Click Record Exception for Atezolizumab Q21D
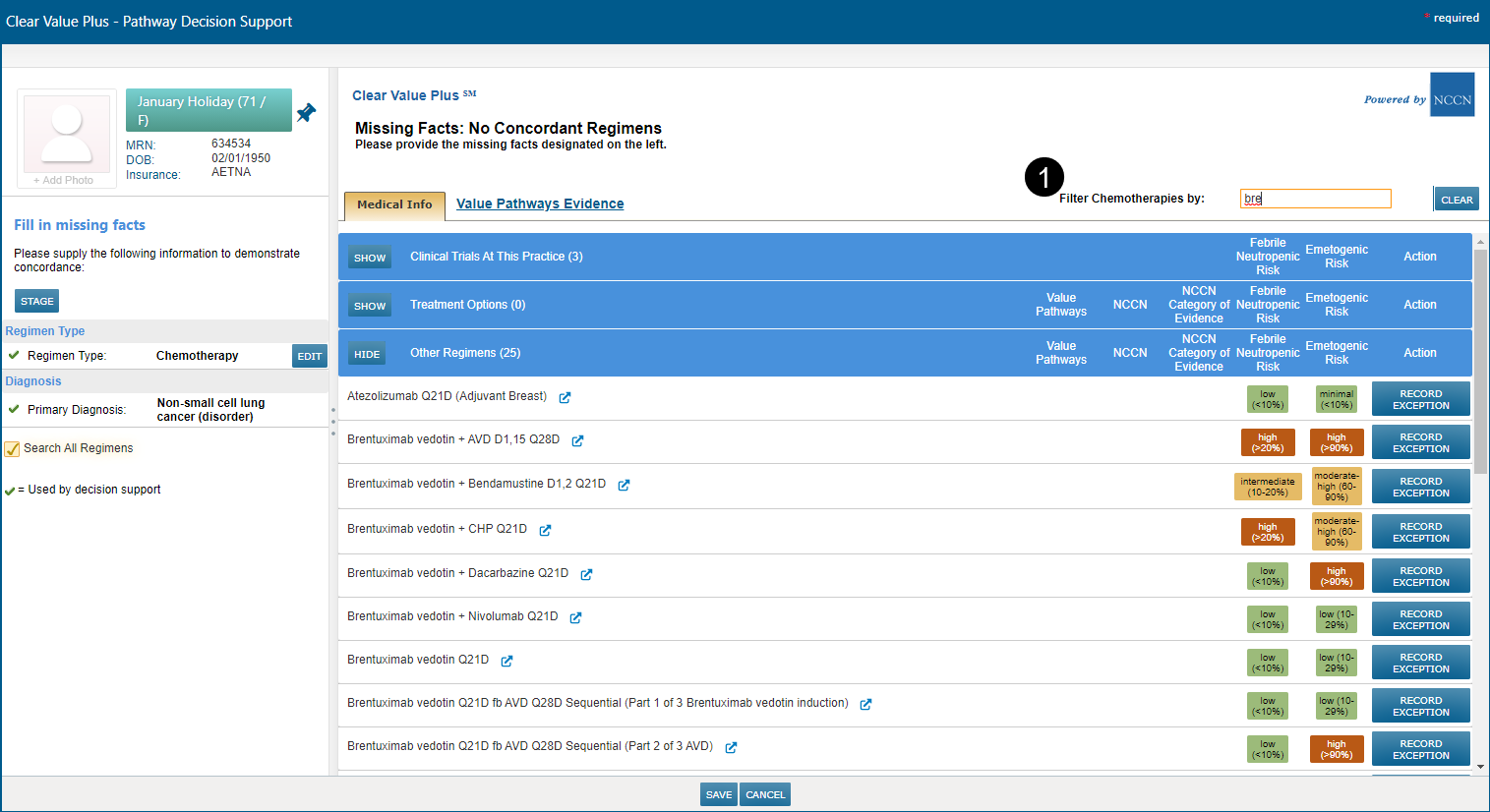The image size is (1490, 812). point(1420,399)
